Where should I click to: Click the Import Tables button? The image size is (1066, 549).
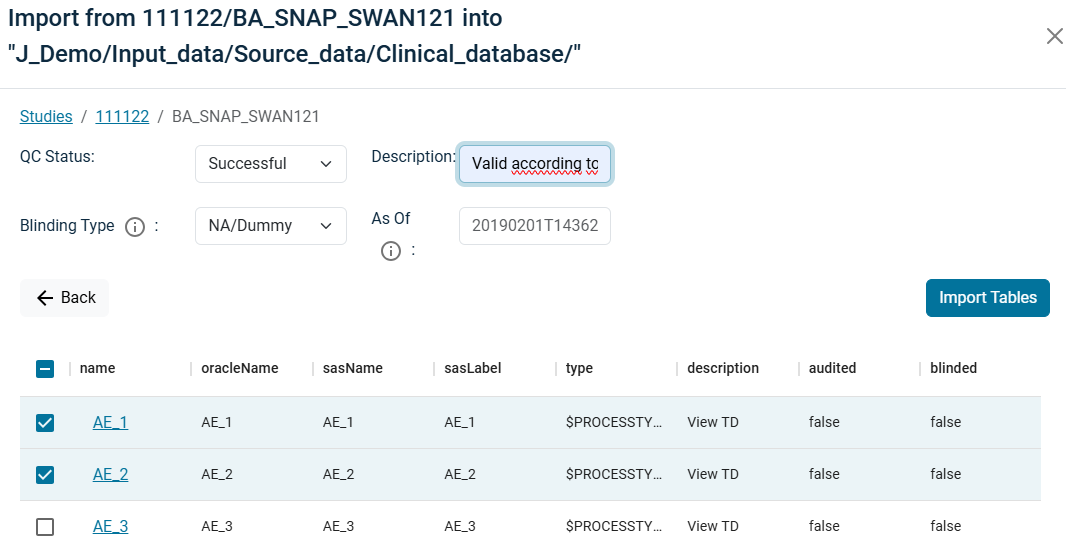coord(987,298)
